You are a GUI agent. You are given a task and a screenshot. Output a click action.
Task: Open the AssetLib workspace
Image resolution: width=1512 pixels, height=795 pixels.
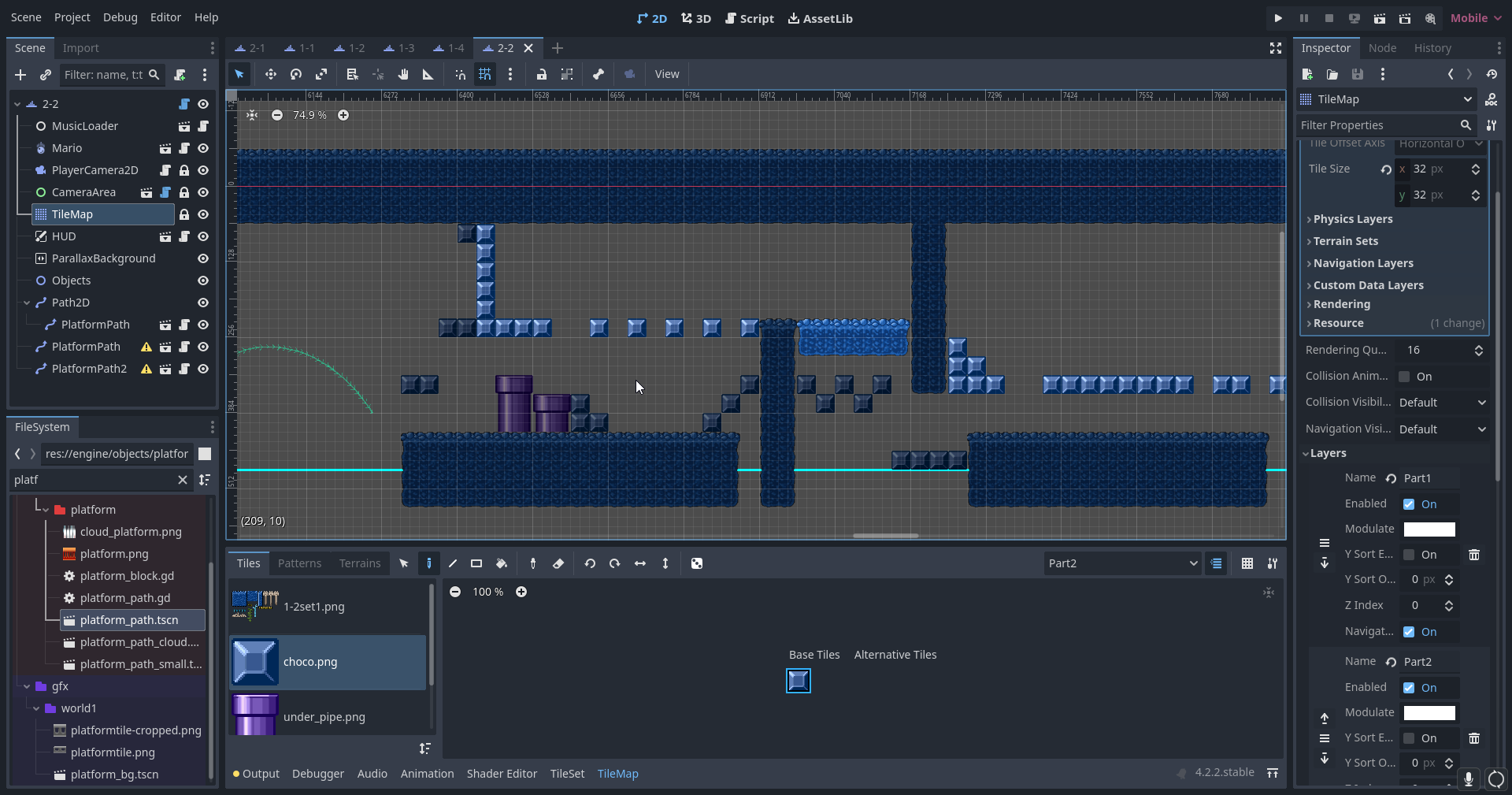[x=821, y=18]
